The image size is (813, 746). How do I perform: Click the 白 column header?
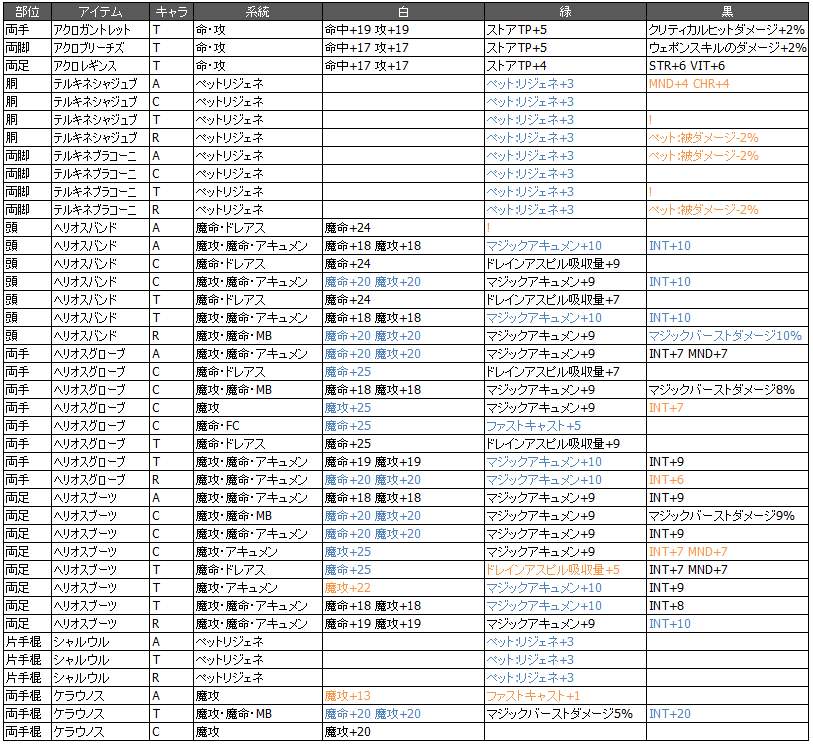(403, 11)
